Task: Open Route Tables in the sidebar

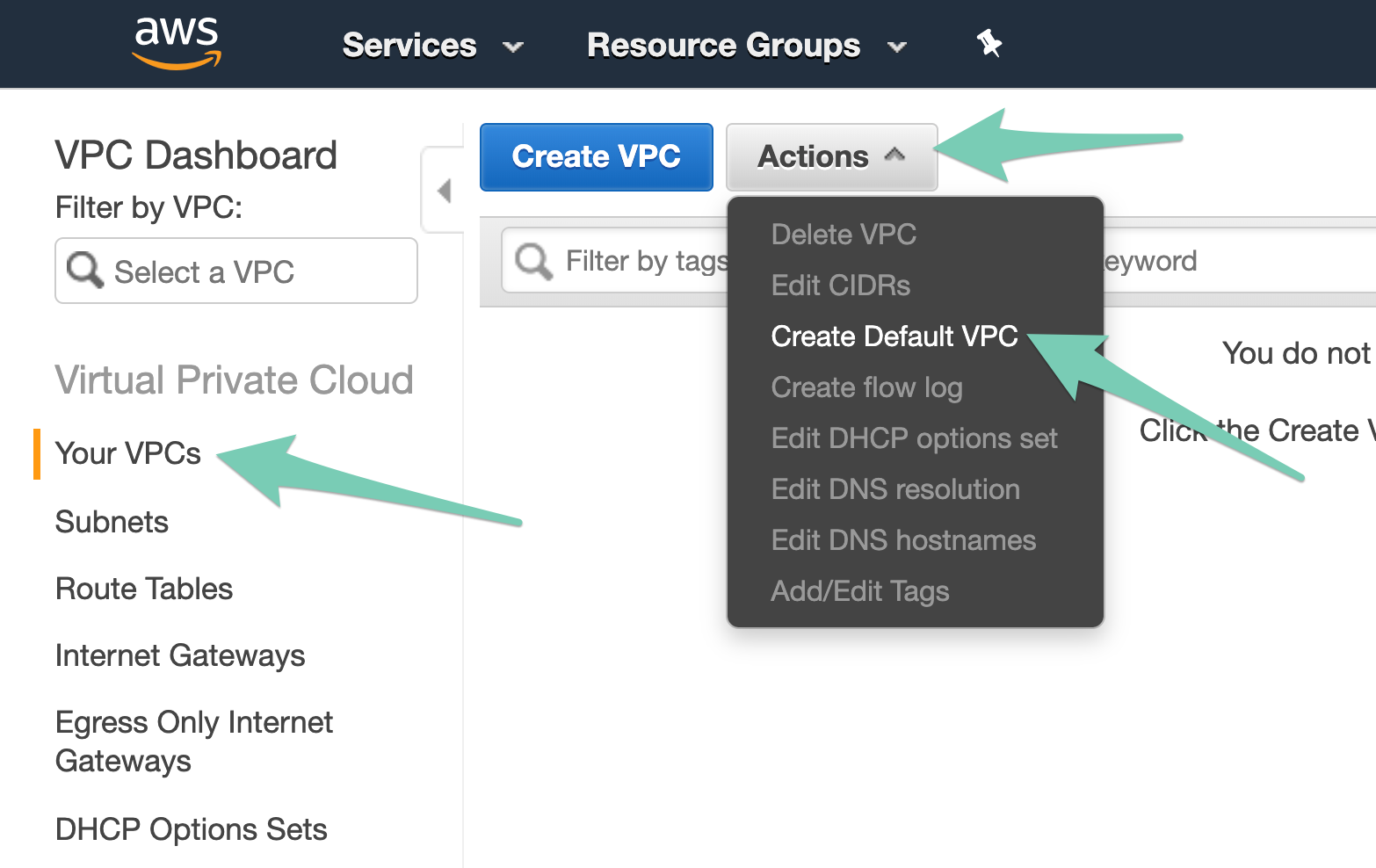Action: pyautogui.click(x=144, y=589)
